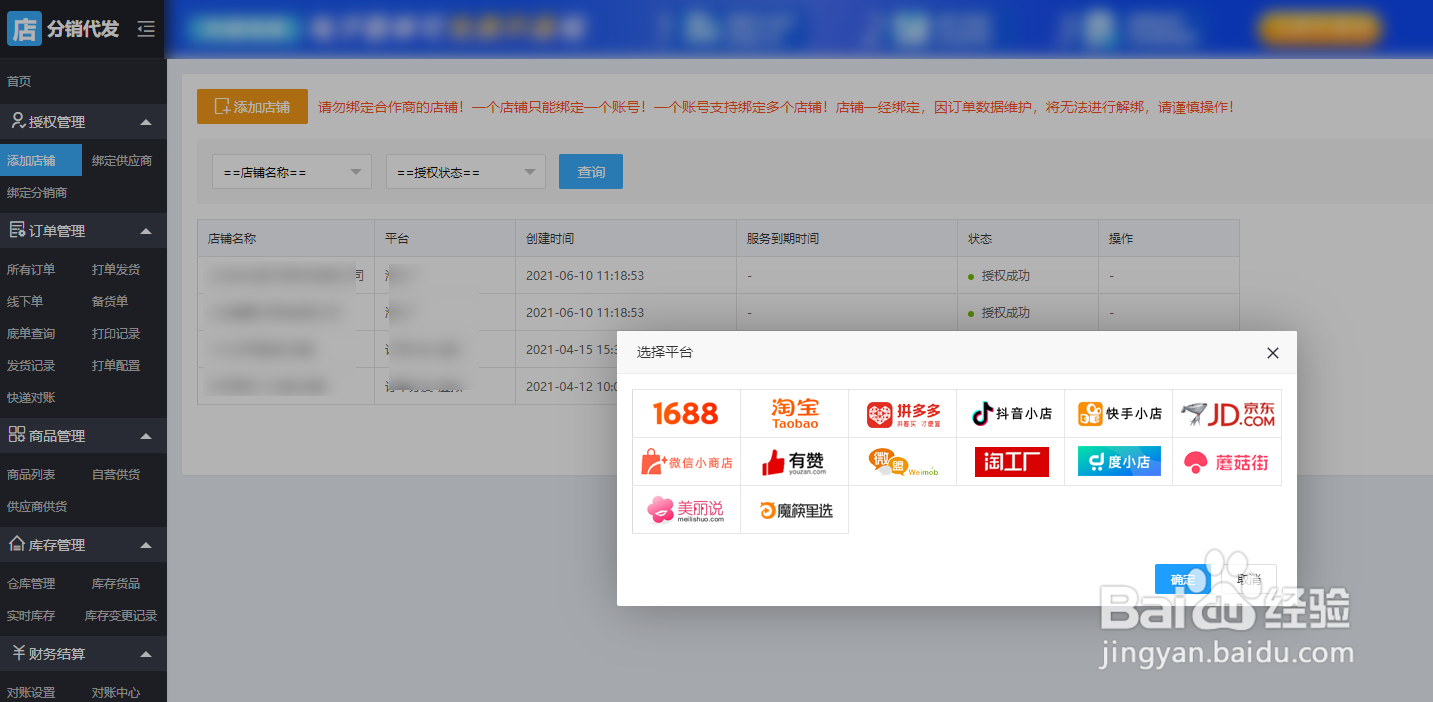Pick the 度小店 platform logo
Screen dimensions: 1433x702
pyautogui.click(x=1118, y=461)
